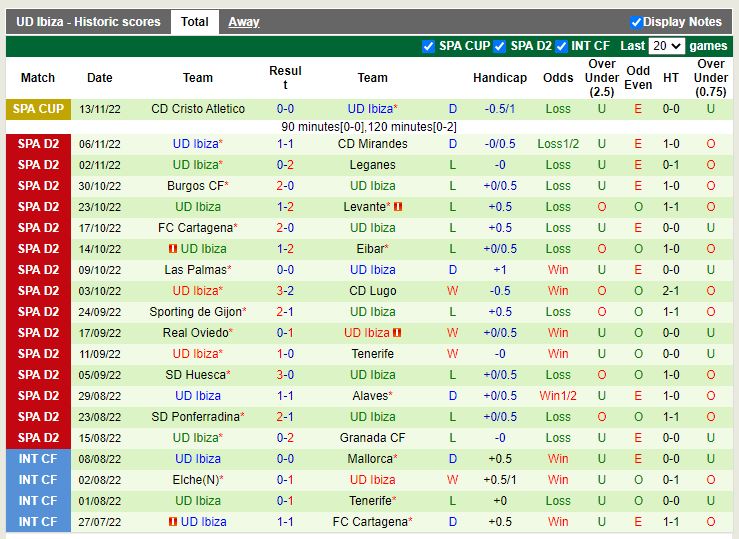Open Elche(N) team link
The height and width of the screenshot is (539, 739).
click(x=195, y=480)
